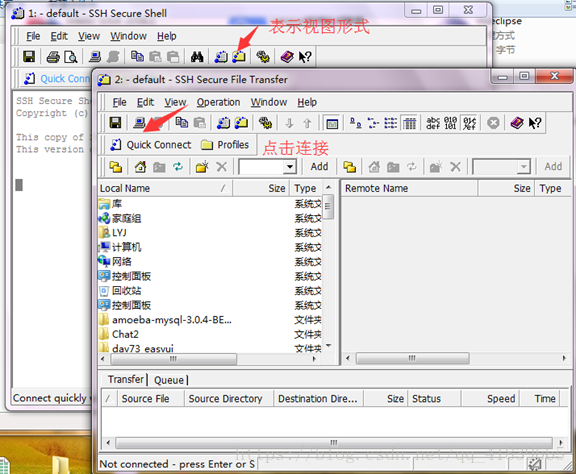576x474 pixels.
Task: Go to local Home folder
Action: point(140,167)
